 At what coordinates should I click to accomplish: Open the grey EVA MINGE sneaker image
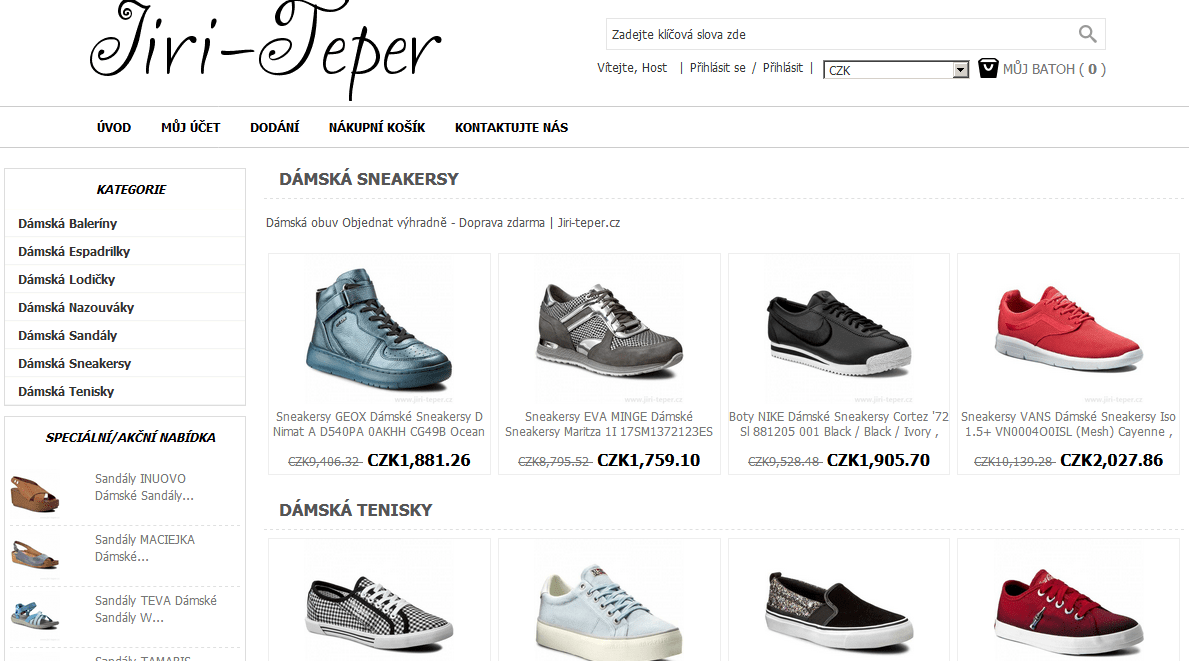tap(610, 329)
